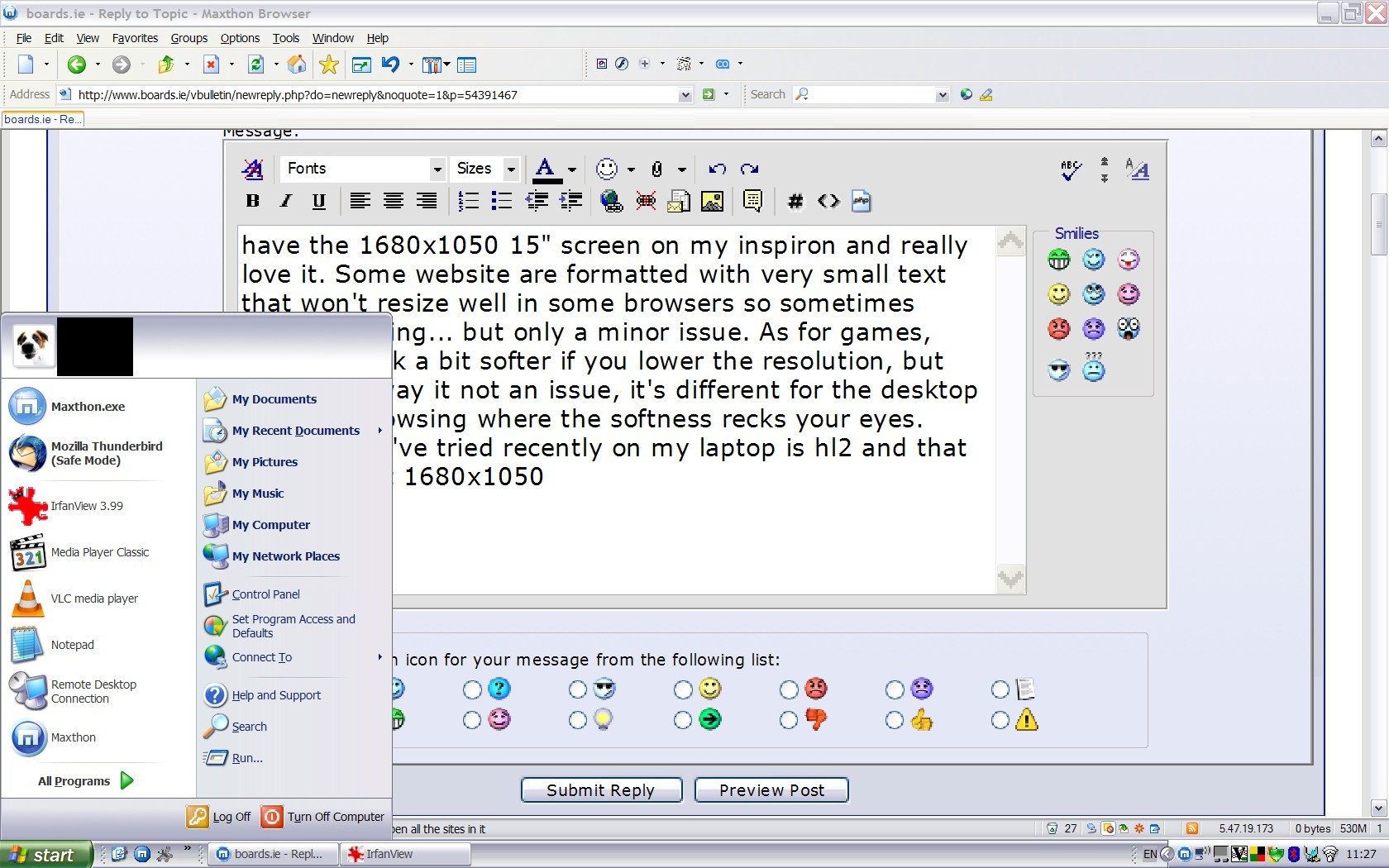Click Log Off in the Start menu
The image size is (1389, 868).
tap(219, 817)
